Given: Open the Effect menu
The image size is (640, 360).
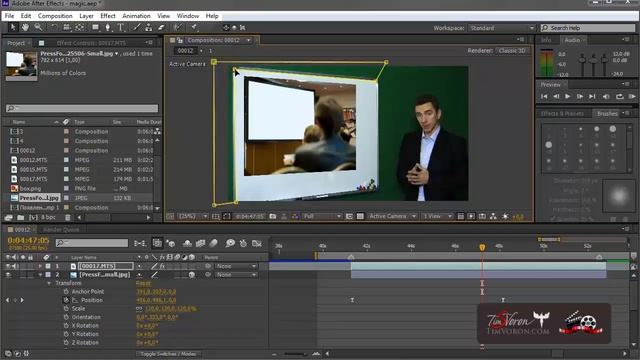Looking at the screenshot, I should tap(108, 16).
